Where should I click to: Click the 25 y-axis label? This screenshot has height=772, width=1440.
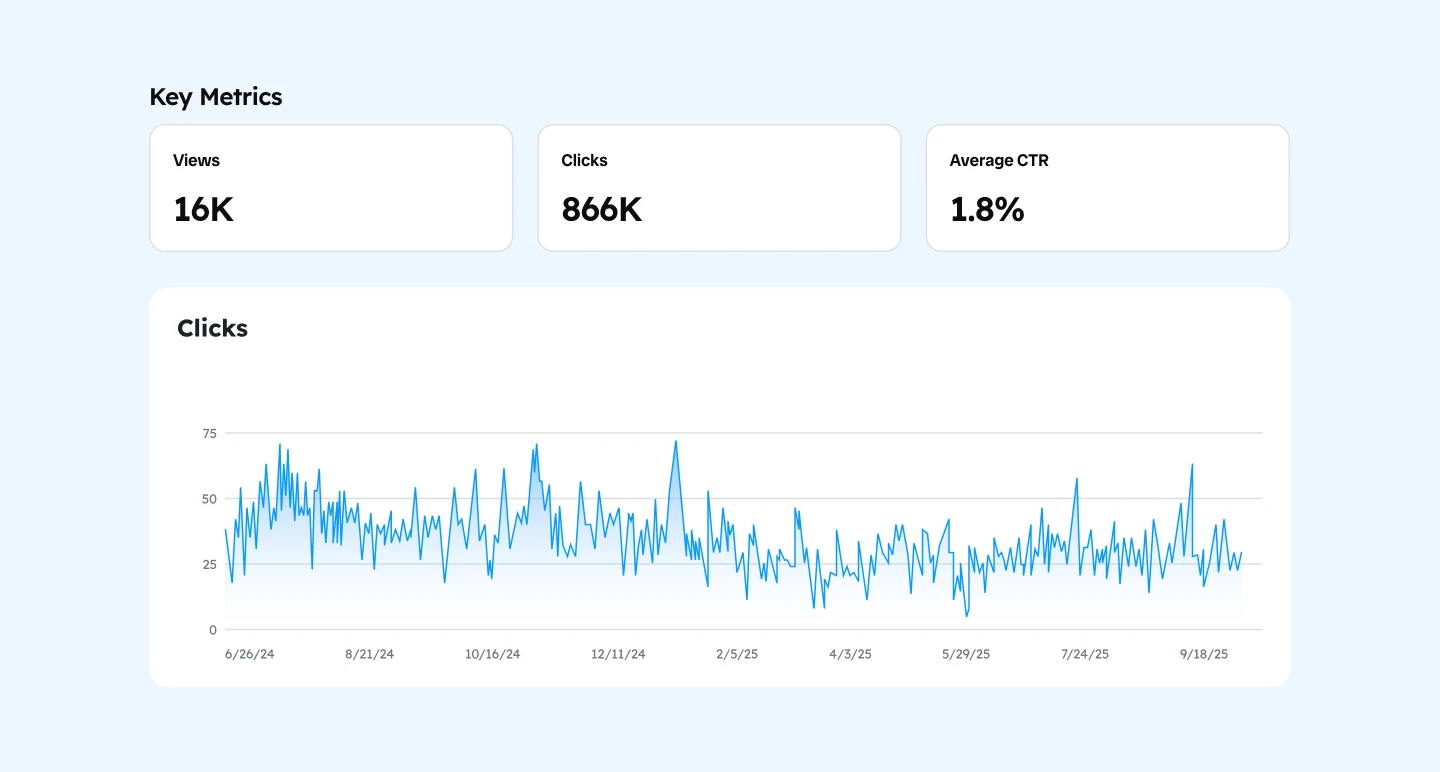[x=209, y=564]
